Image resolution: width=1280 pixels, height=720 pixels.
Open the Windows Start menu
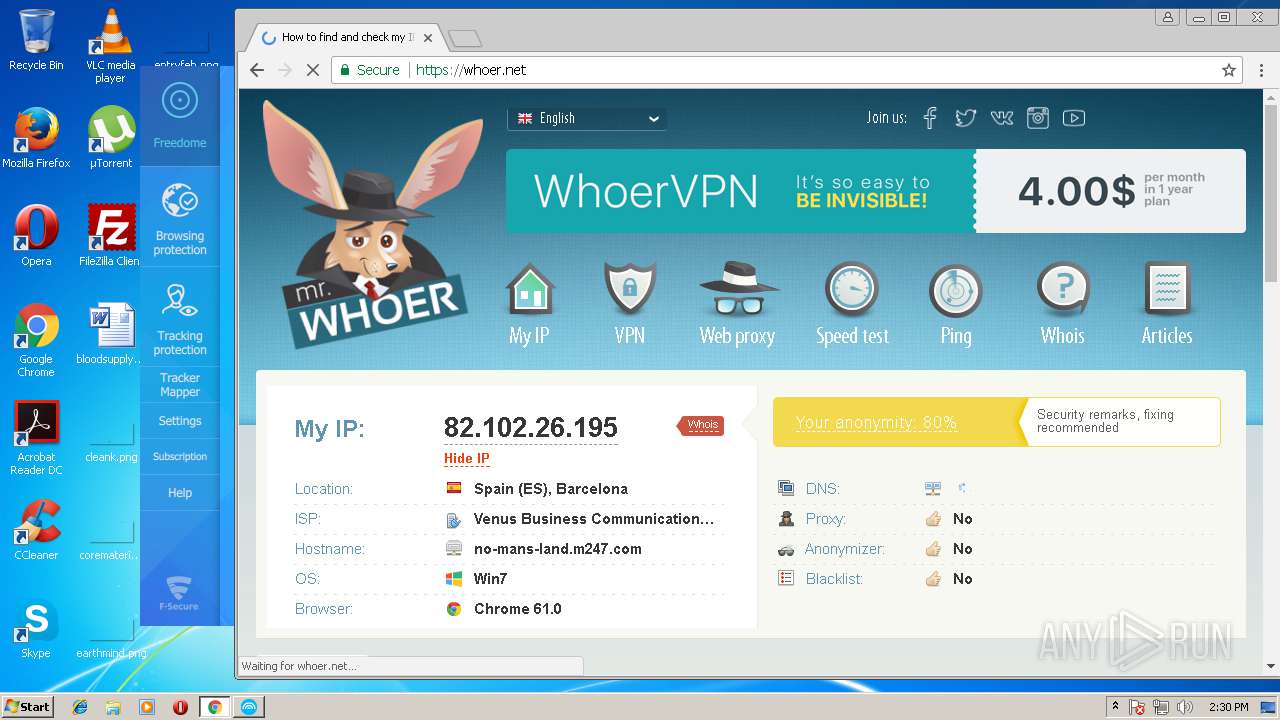pos(28,706)
